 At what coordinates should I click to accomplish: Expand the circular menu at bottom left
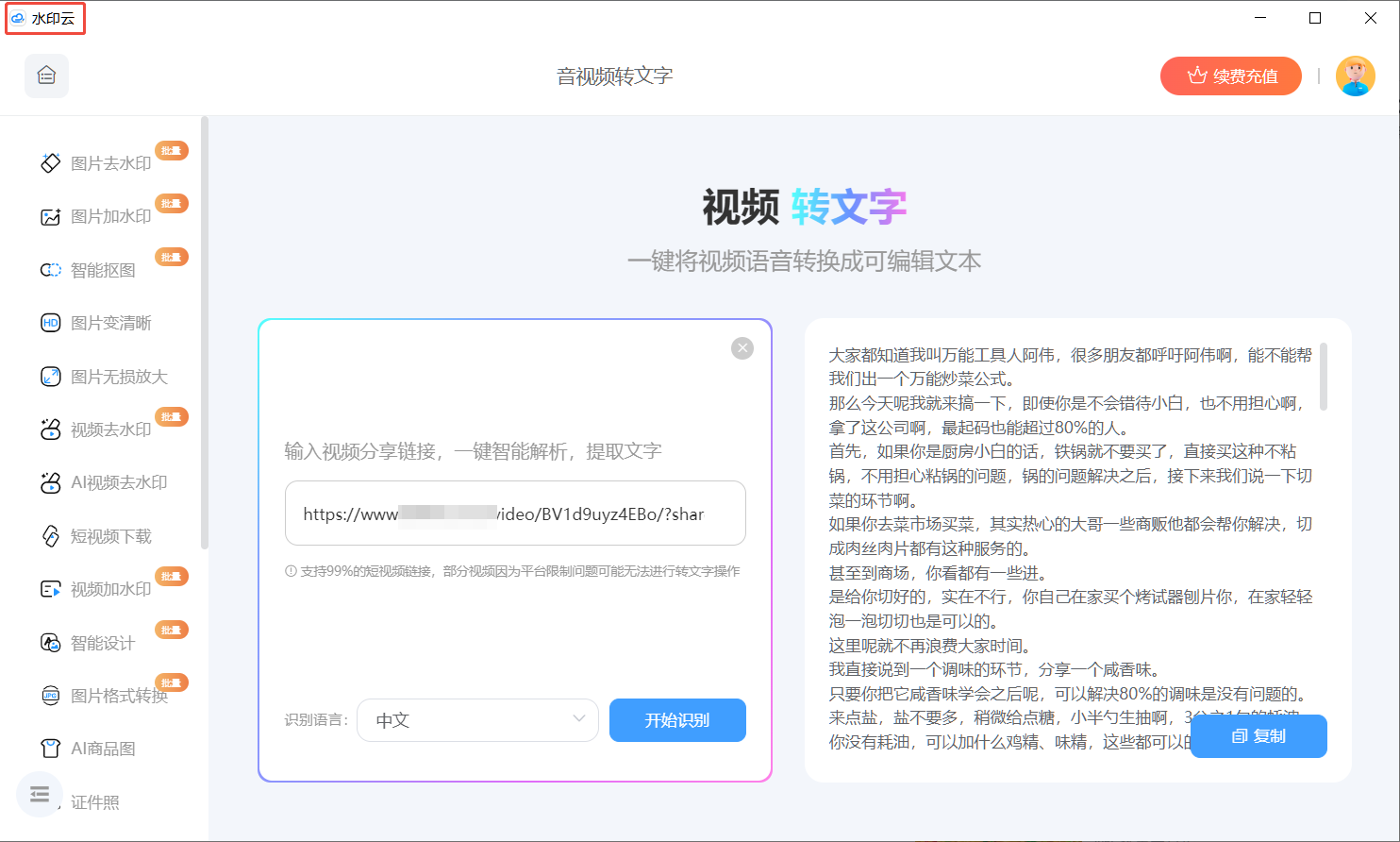click(39, 794)
